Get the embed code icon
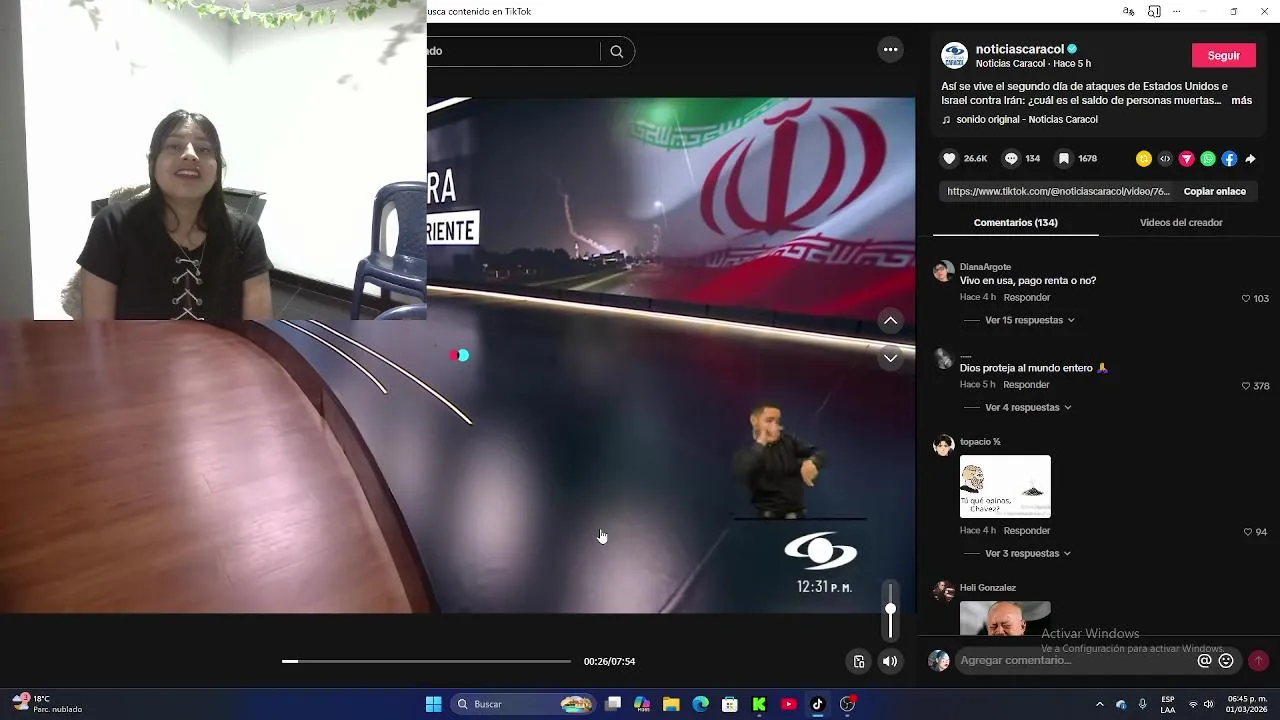Image resolution: width=1280 pixels, height=720 pixels. pyautogui.click(x=1165, y=159)
